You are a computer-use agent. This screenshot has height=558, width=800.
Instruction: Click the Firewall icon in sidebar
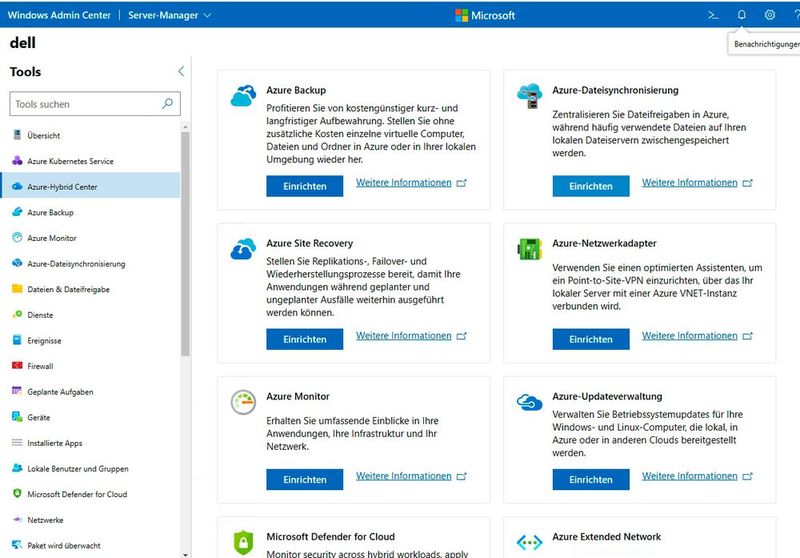point(17,365)
